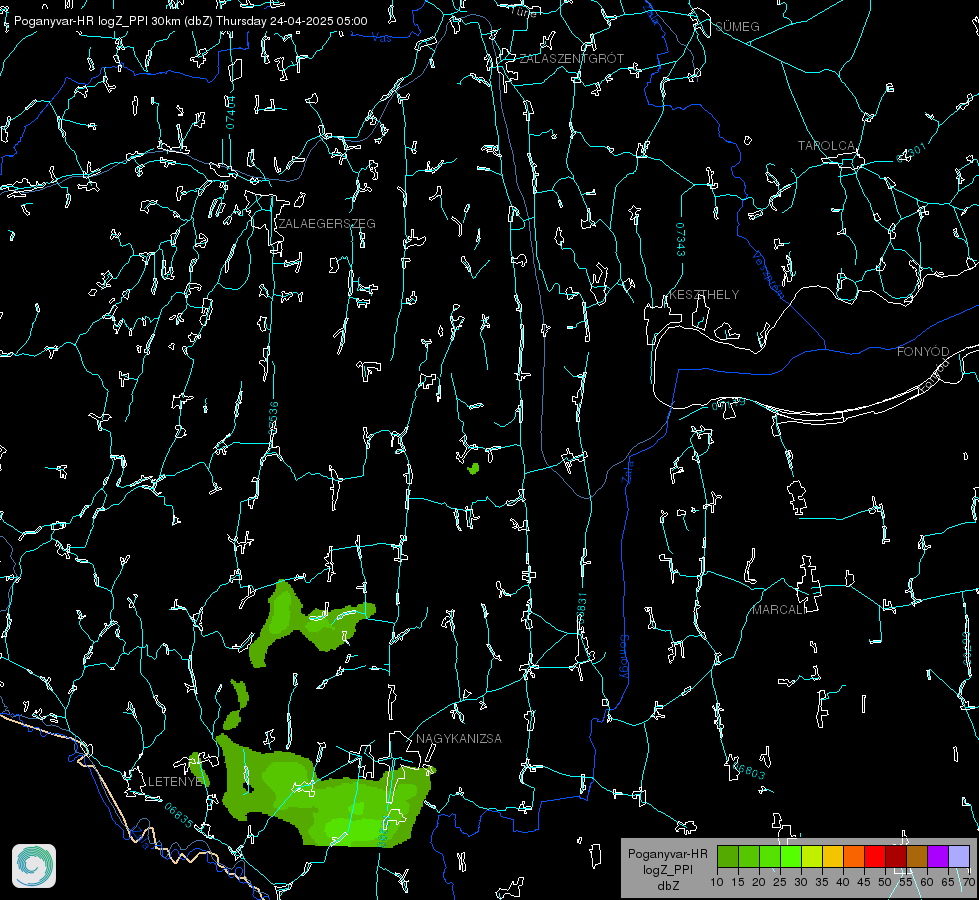Pick the 60-65 dBZ purple legend swatch
Viewport: 979px width, 900px height.
coord(938,856)
